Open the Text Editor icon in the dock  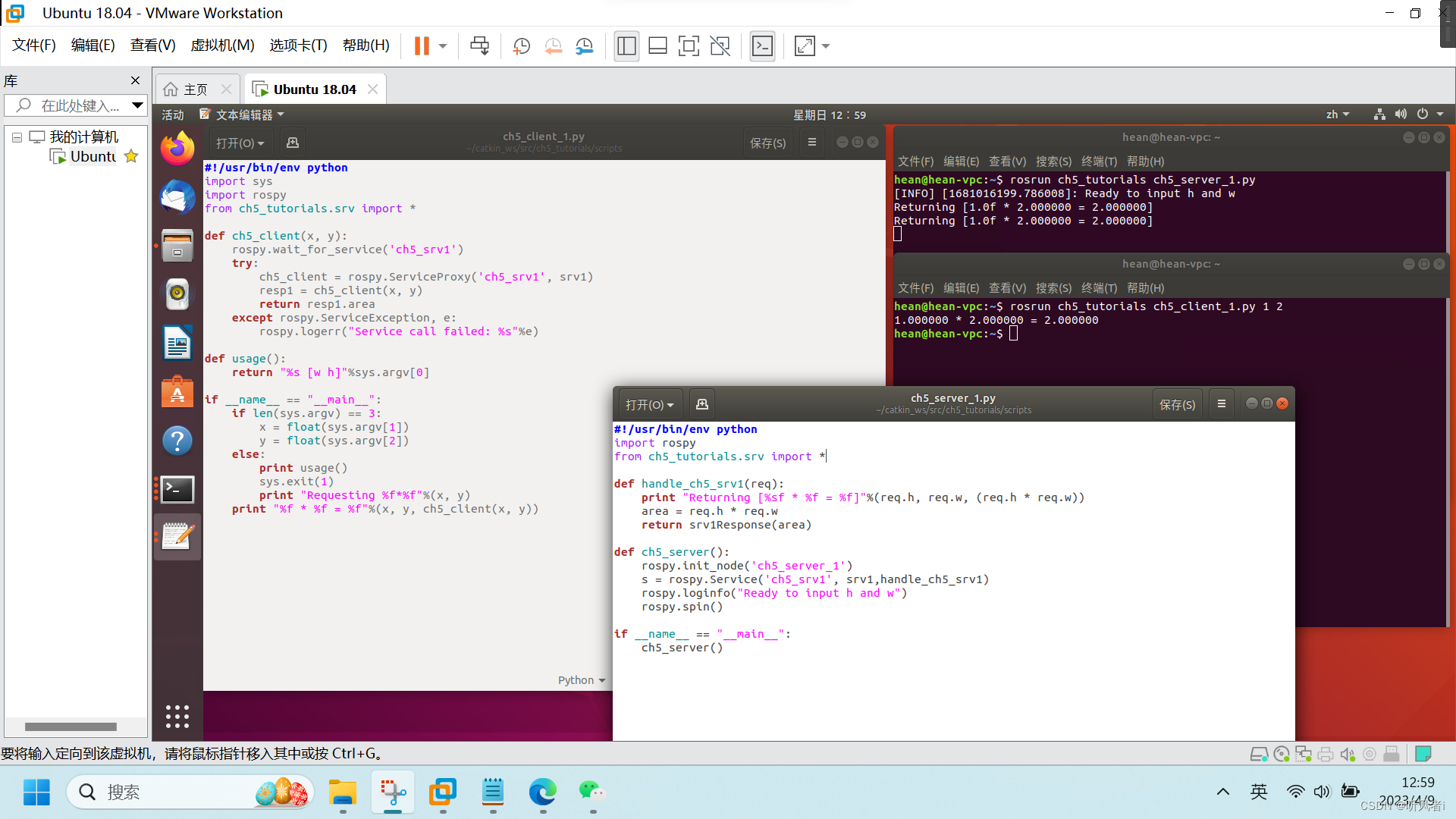tap(177, 537)
